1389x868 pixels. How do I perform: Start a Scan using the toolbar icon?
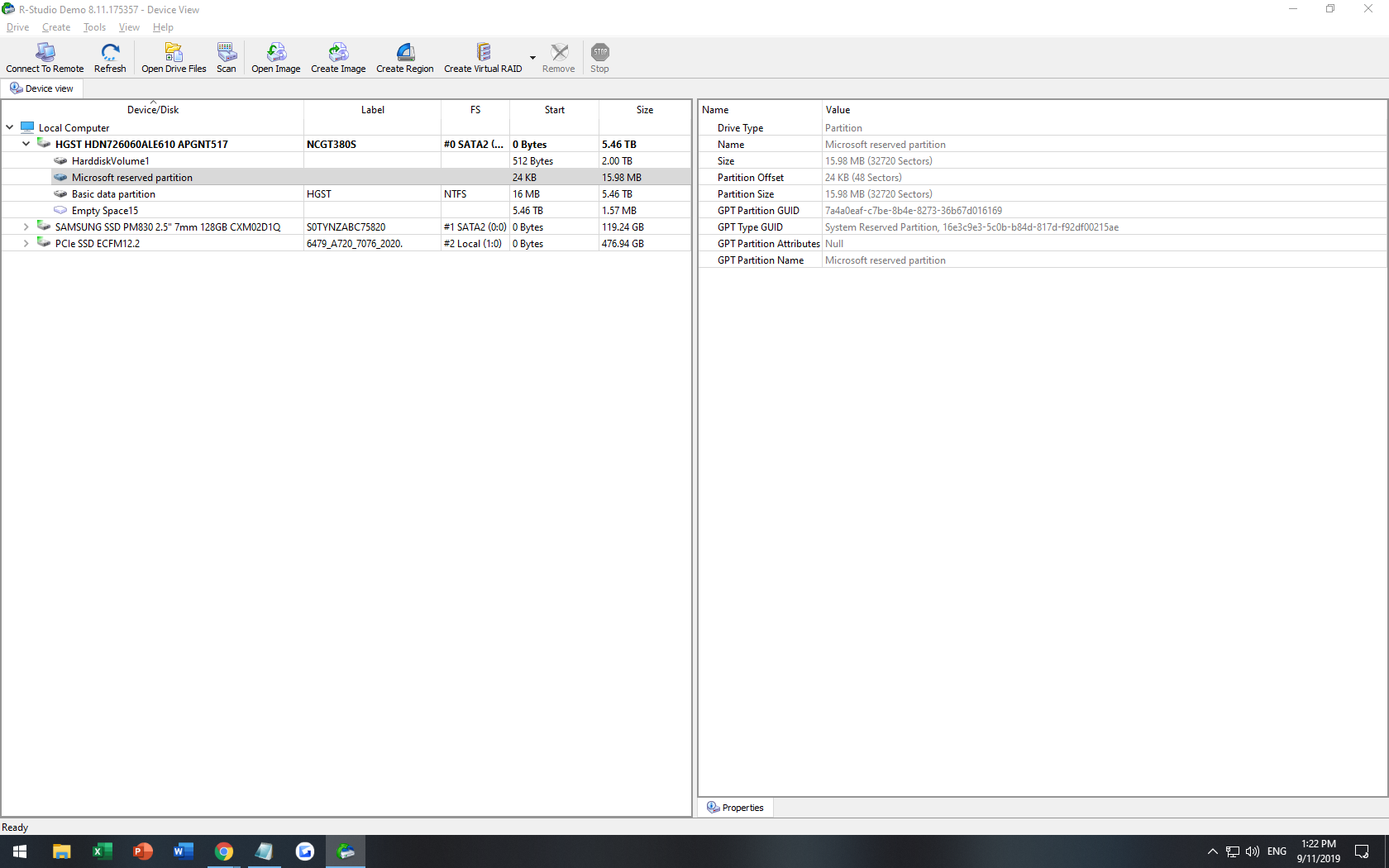pos(227,58)
